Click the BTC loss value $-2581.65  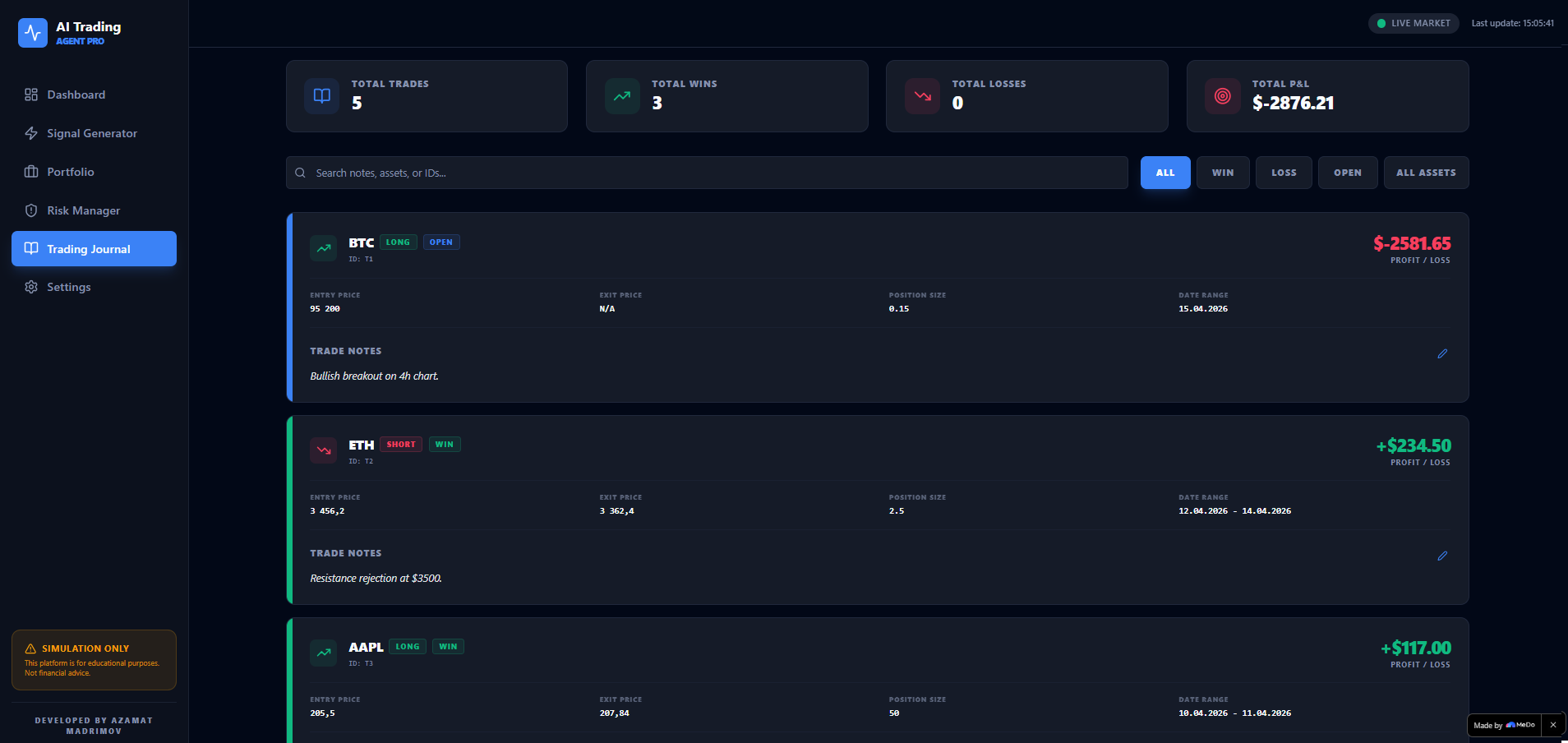pos(1412,243)
